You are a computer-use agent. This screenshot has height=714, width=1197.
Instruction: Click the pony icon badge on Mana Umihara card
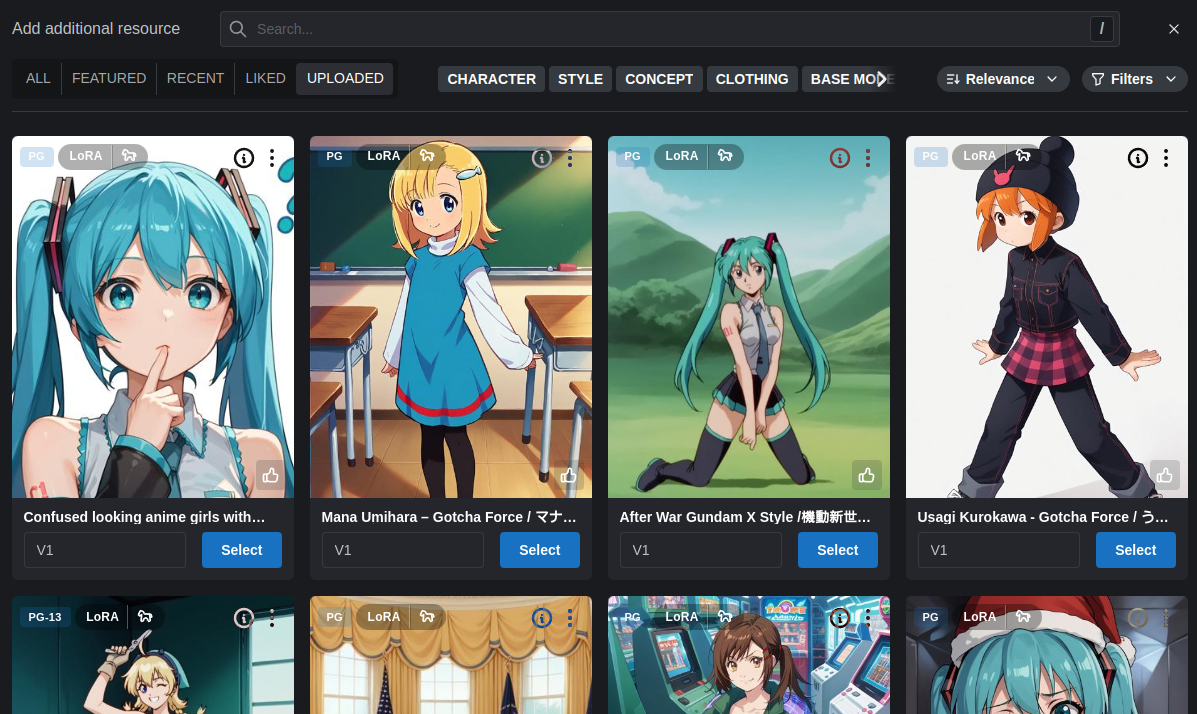pyautogui.click(x=428, y=156)
